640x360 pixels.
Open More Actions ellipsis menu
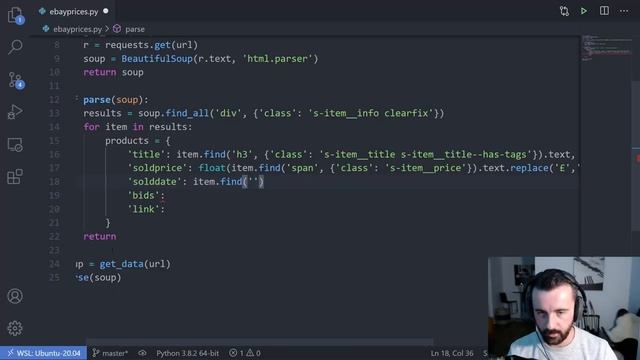(624, 11)
